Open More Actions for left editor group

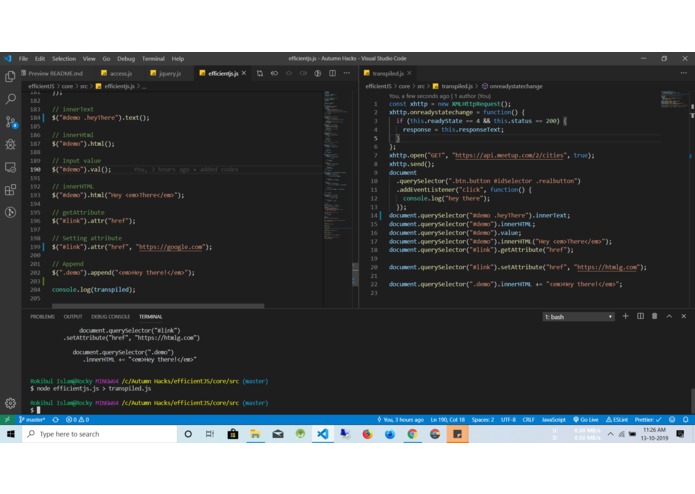(347, 73)
